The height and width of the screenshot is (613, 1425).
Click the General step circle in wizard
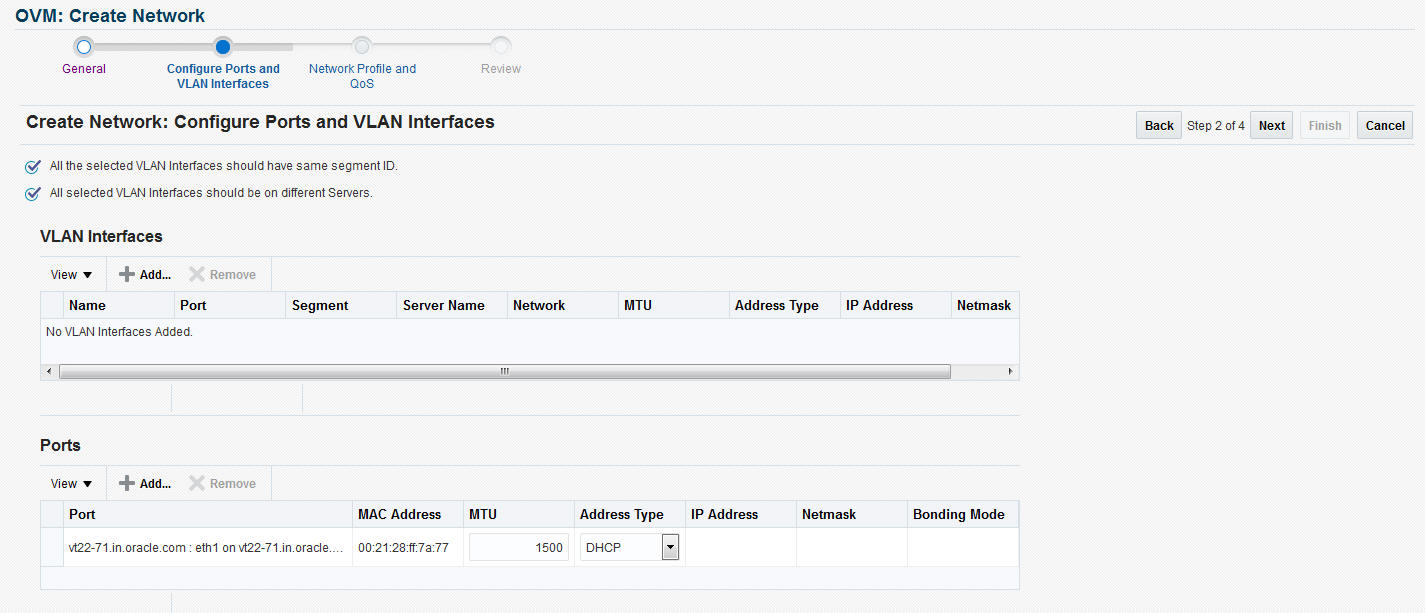tap(84, 46)
